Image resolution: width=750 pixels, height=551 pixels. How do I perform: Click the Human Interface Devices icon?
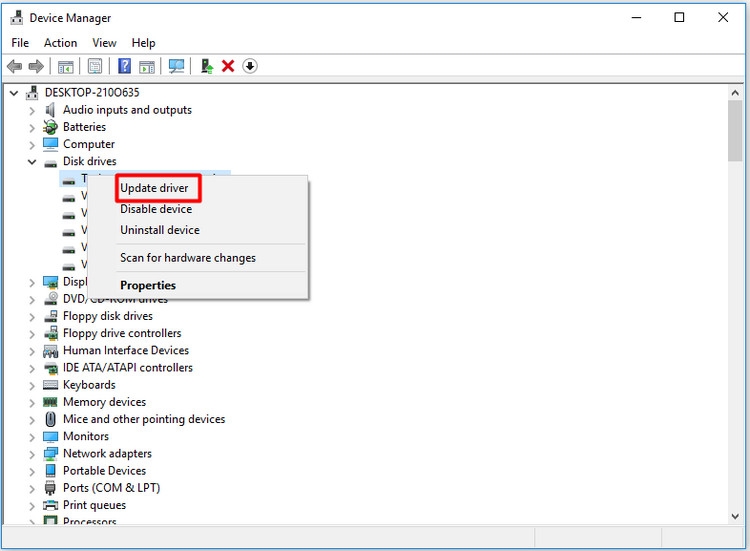tap(50, 351)
